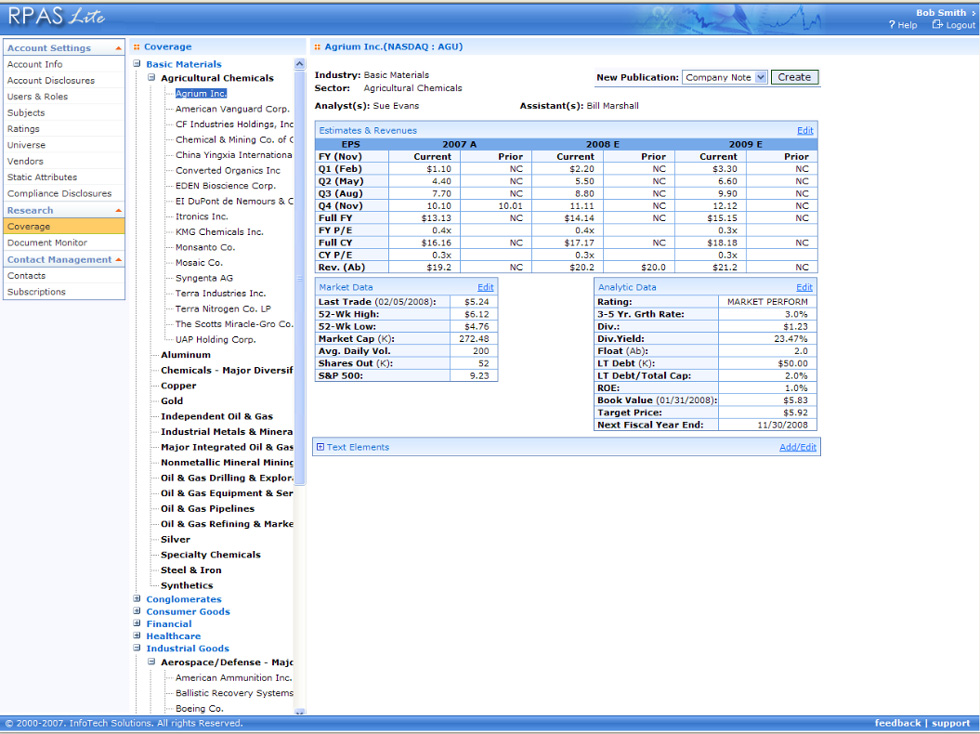Select CF Industries Holdings in tree
This screenshot has height=734, width=980.
coord(234,124)
